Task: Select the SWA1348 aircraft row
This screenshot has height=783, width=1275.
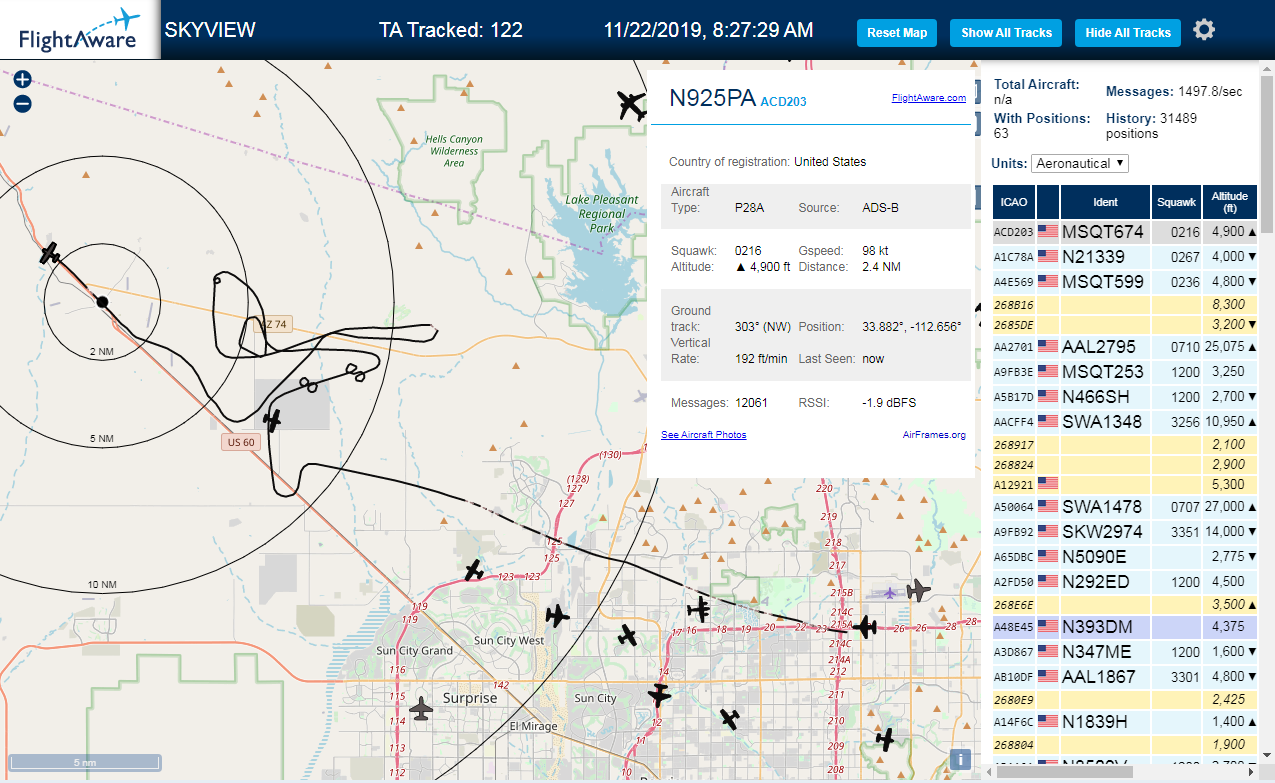Action: click(1125, 422)
